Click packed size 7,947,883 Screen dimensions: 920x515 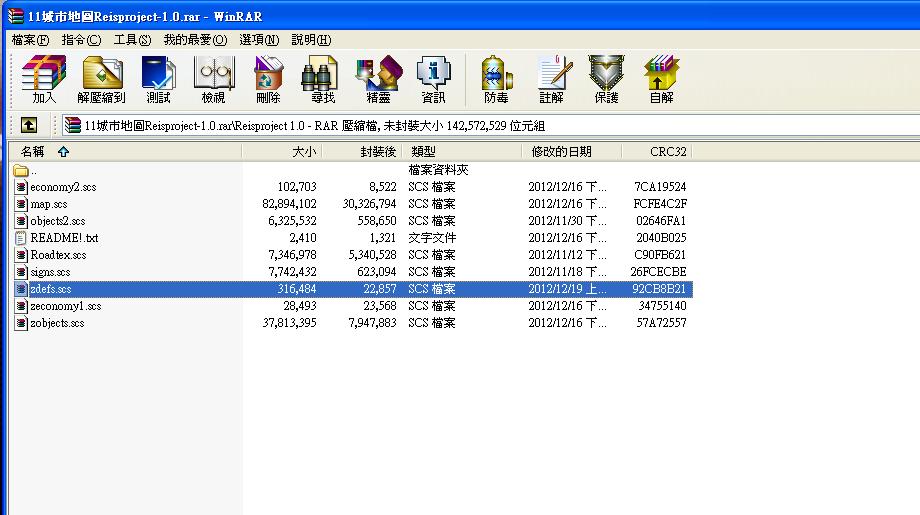point(373,323)
